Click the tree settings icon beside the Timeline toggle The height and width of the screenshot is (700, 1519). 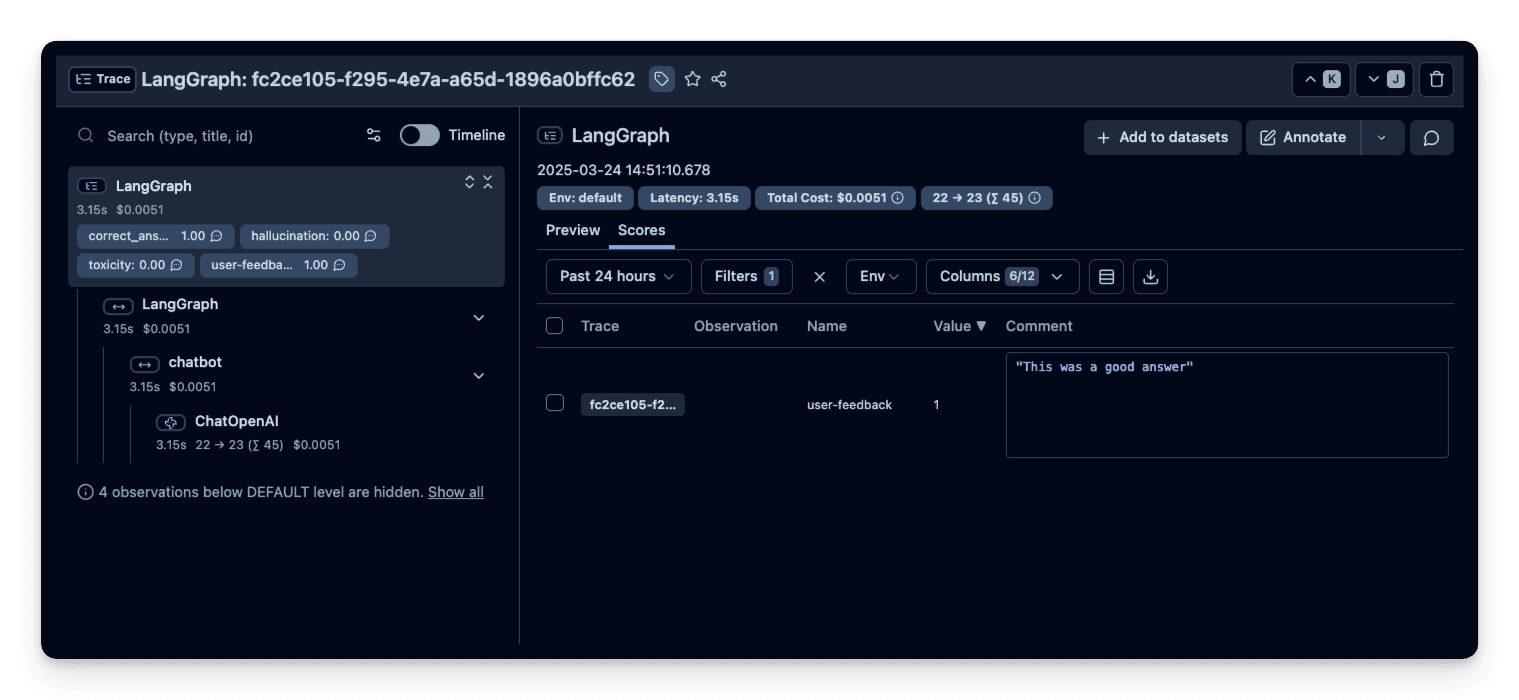[x=373, y=135]
